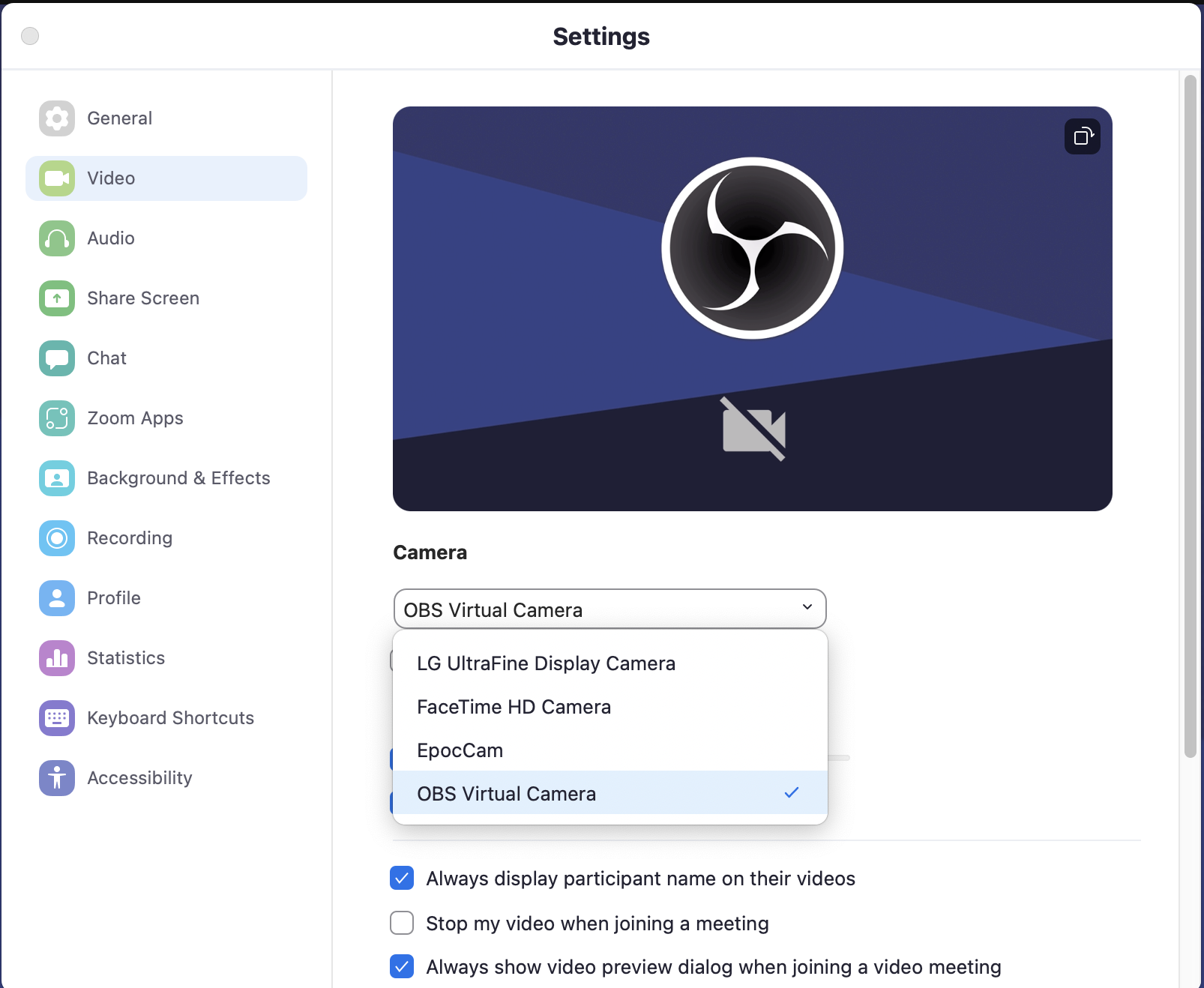Open the Chat settings icon

click(x=55, y=358)
